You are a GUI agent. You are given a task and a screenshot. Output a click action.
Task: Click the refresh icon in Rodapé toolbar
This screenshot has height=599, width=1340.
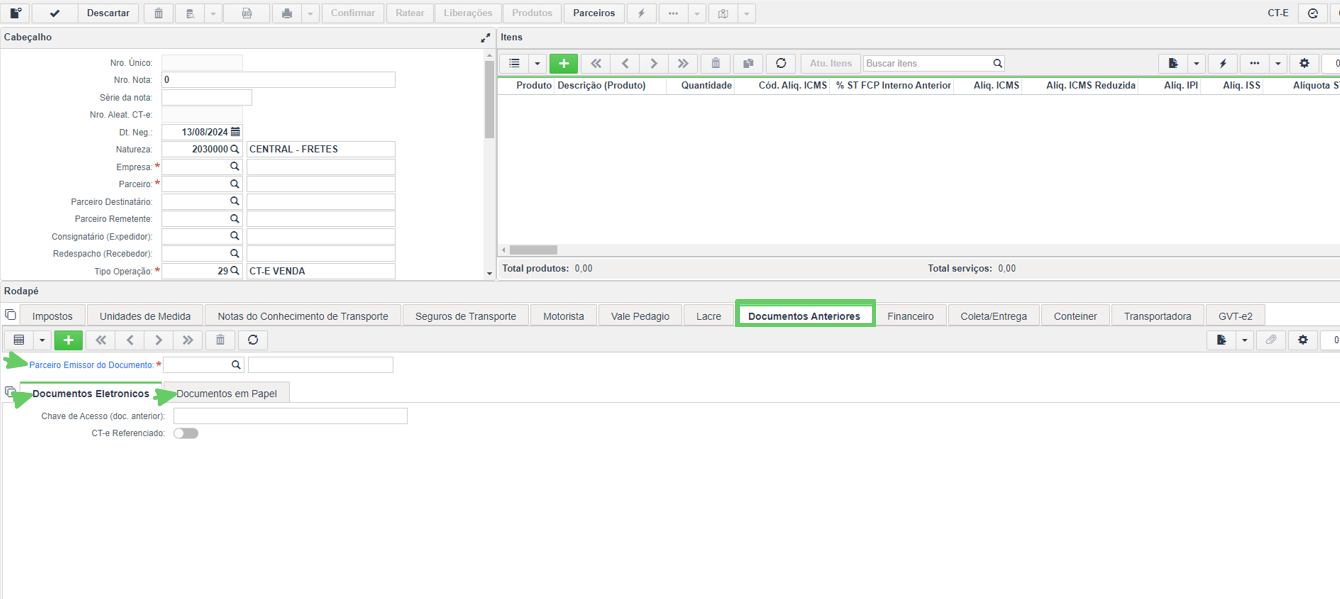click(253, 340)
